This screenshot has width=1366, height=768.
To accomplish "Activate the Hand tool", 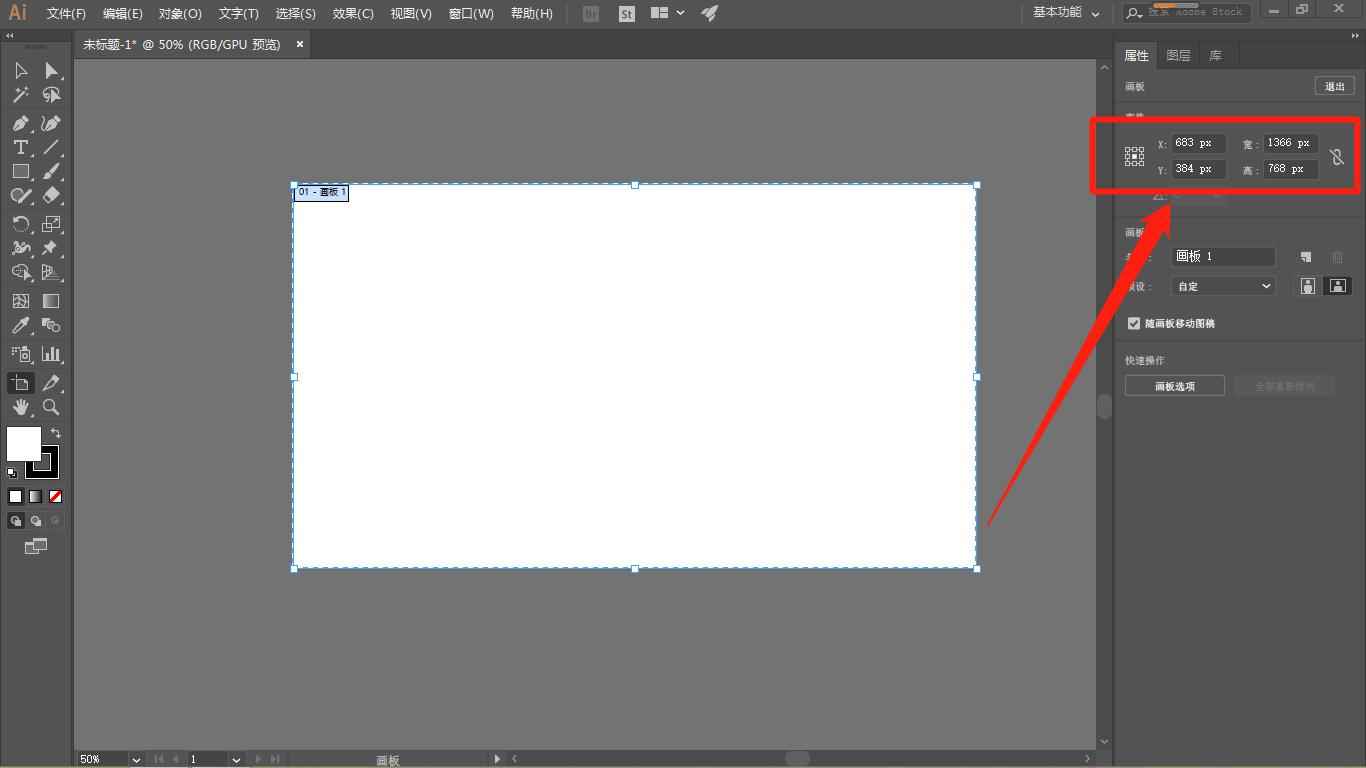I will click(x=20, y=407).
